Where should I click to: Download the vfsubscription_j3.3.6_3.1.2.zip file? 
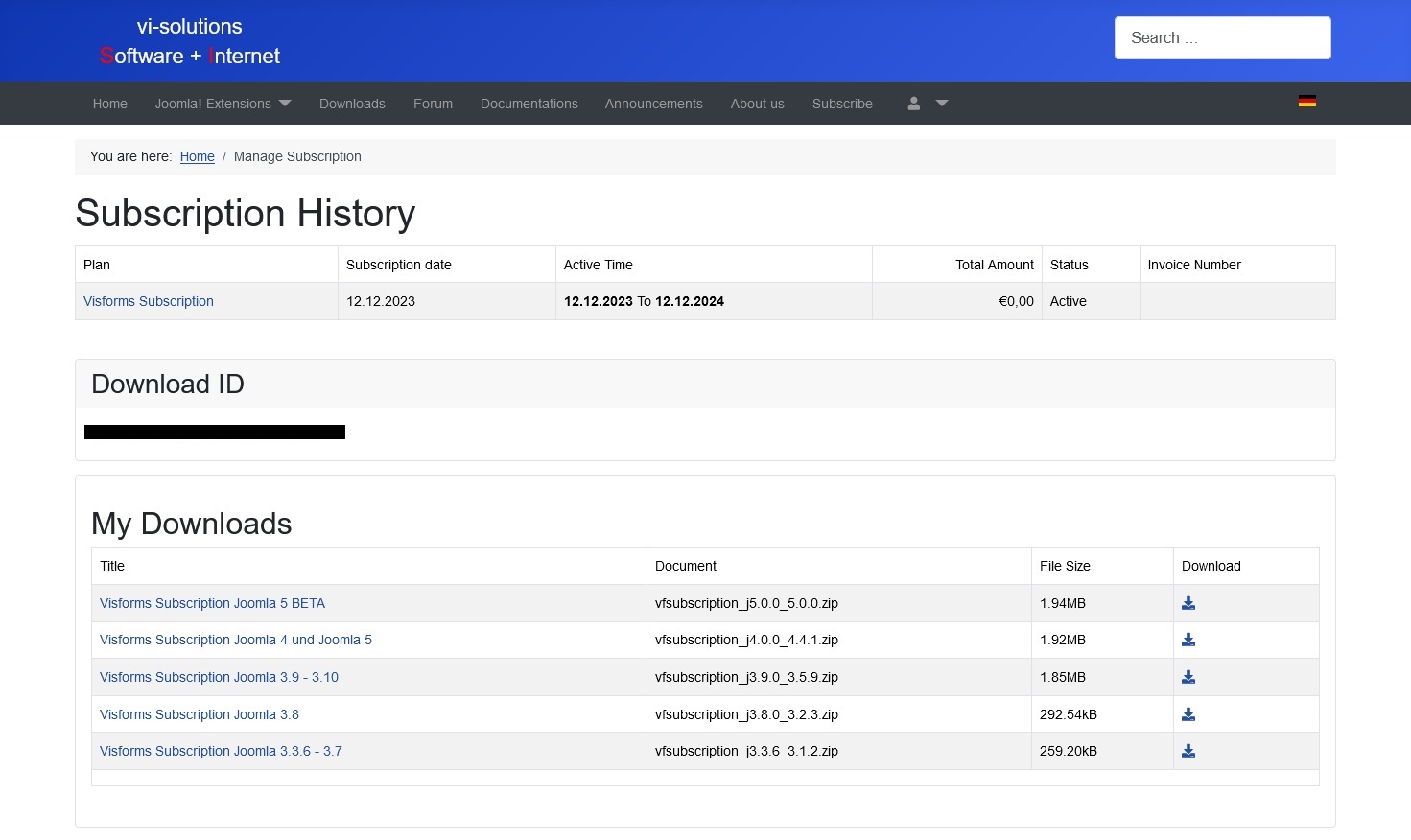pyautogui.click(x=1188, y=751)
